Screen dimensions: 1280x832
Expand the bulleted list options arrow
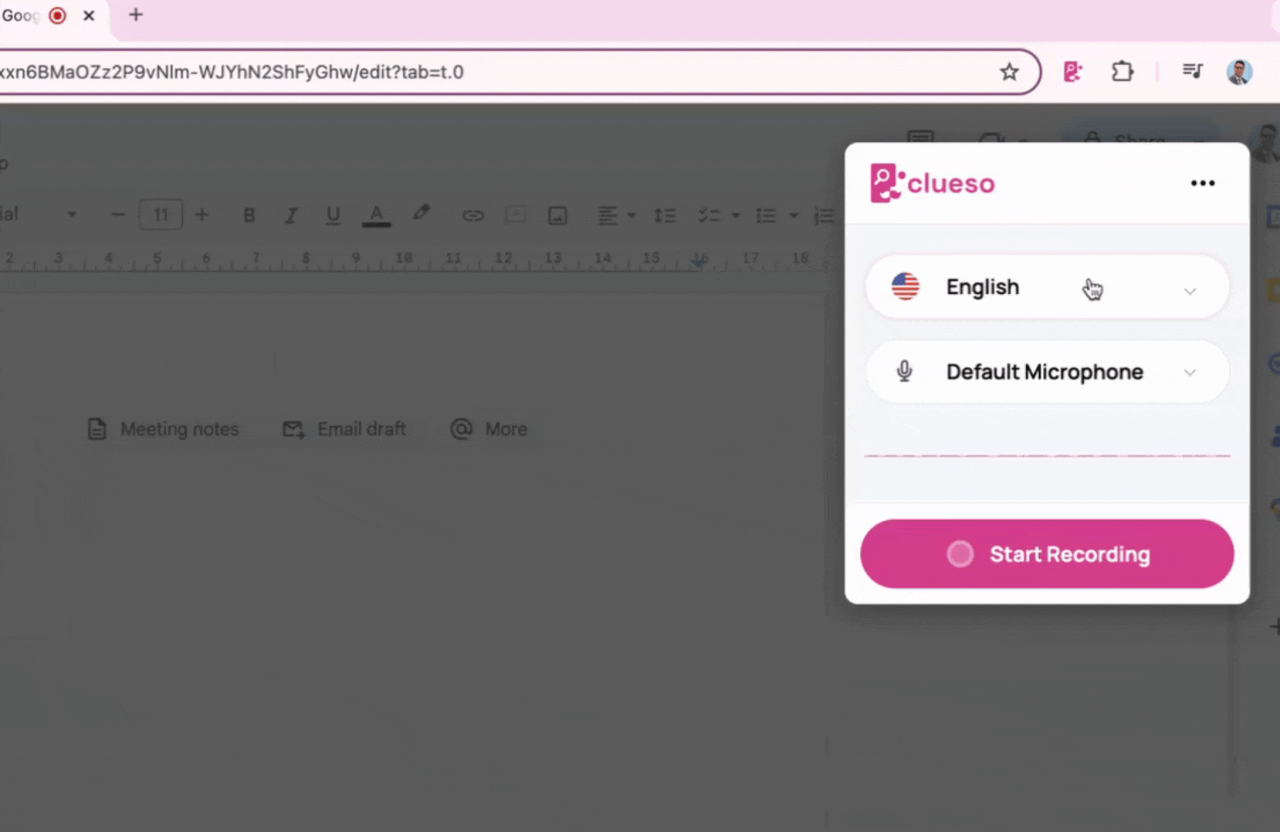tap(794, 215)
